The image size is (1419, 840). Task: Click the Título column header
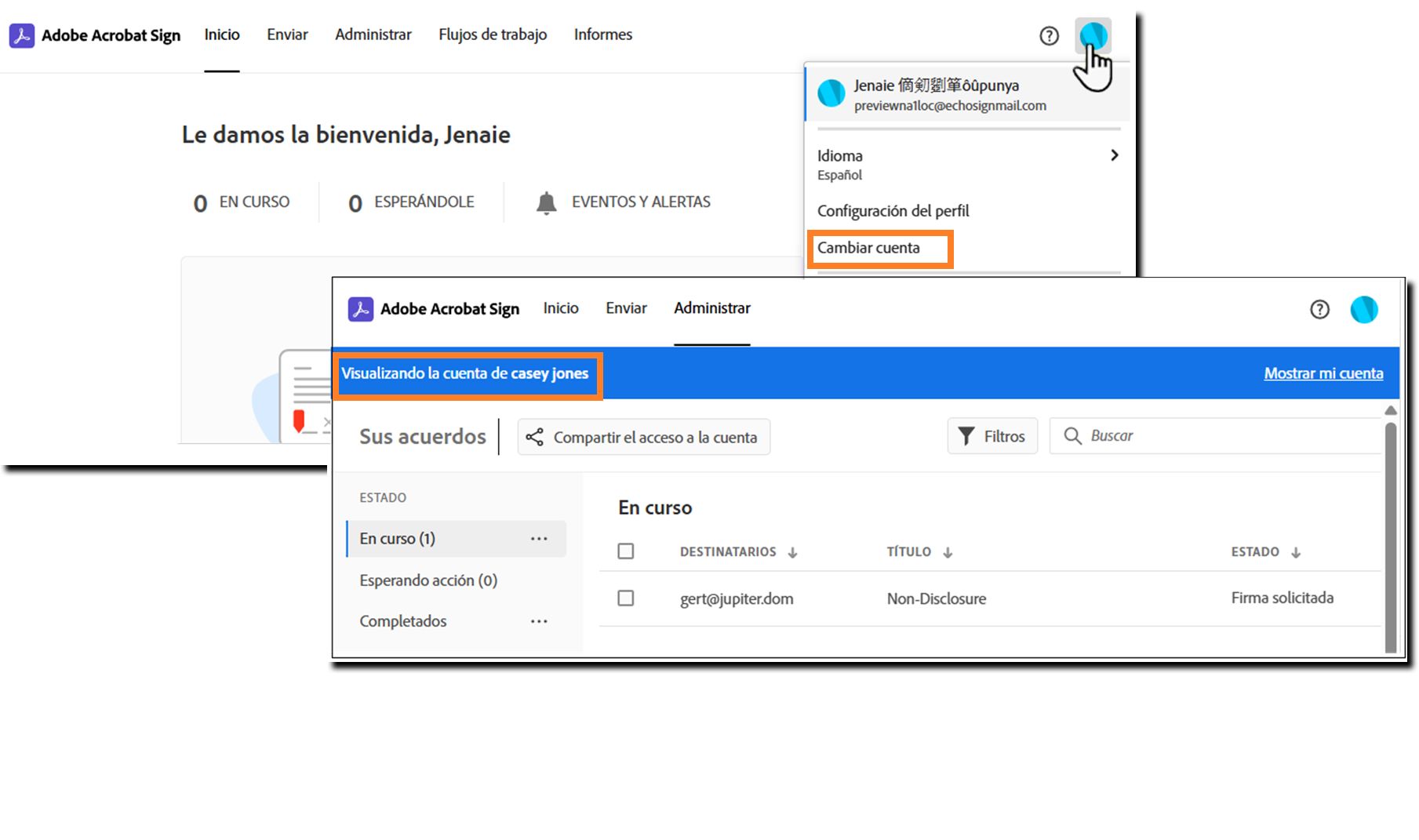[x=909, y=552]
